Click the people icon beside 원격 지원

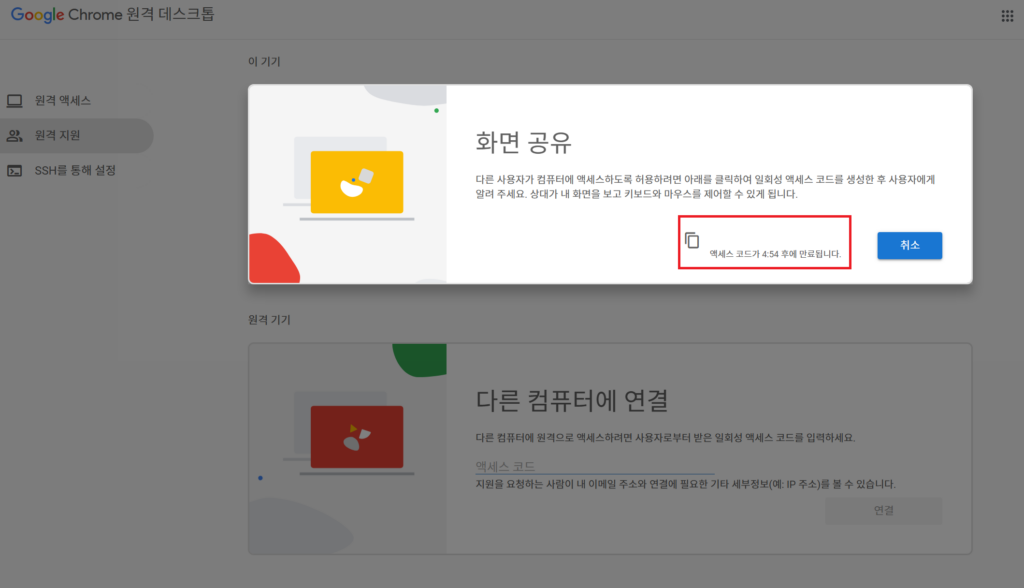[15, 136]
